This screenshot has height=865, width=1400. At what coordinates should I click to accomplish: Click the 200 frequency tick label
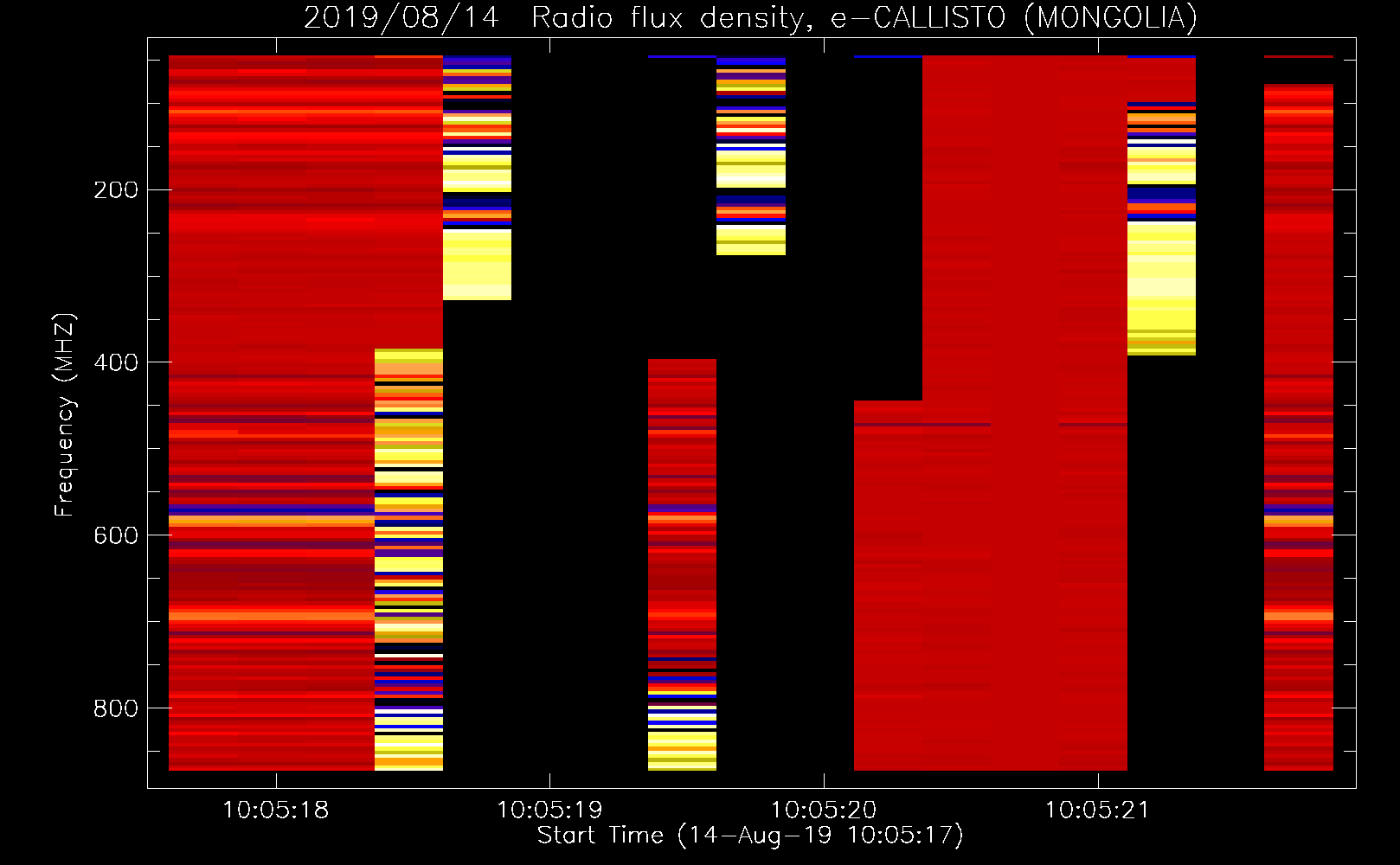click(x=116, y=190)
